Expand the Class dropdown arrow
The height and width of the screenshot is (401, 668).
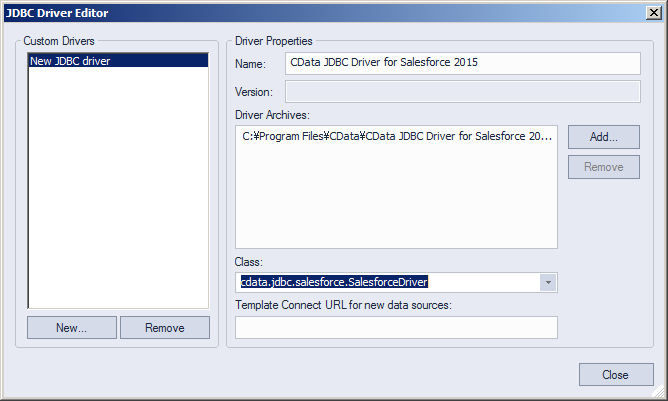pos(547,282)
